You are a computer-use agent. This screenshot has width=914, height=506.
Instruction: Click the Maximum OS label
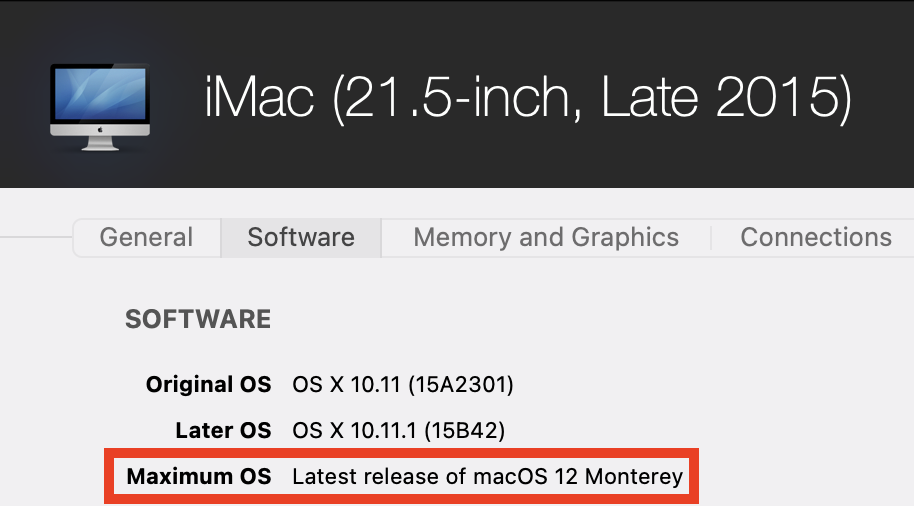click(x=199, y=476)
